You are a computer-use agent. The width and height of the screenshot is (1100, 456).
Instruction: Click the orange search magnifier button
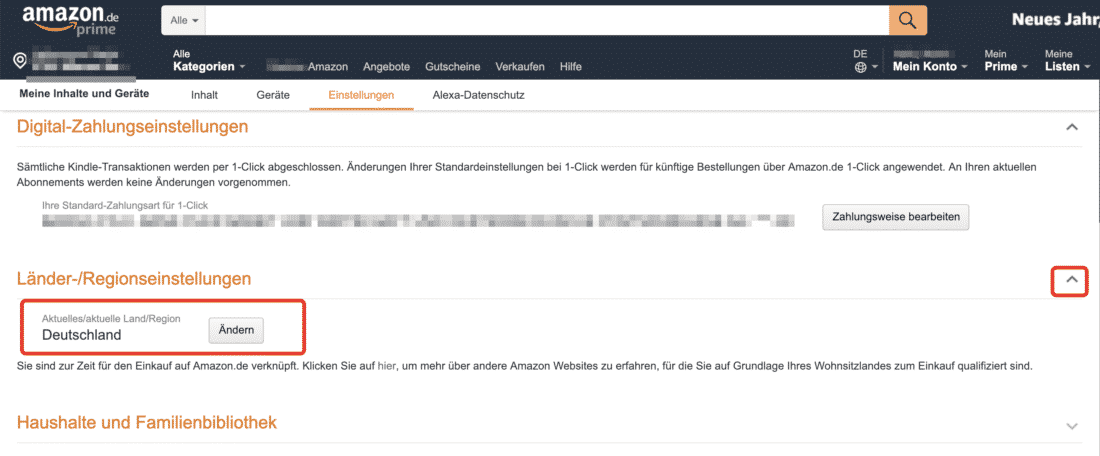(x=908, y=20)
